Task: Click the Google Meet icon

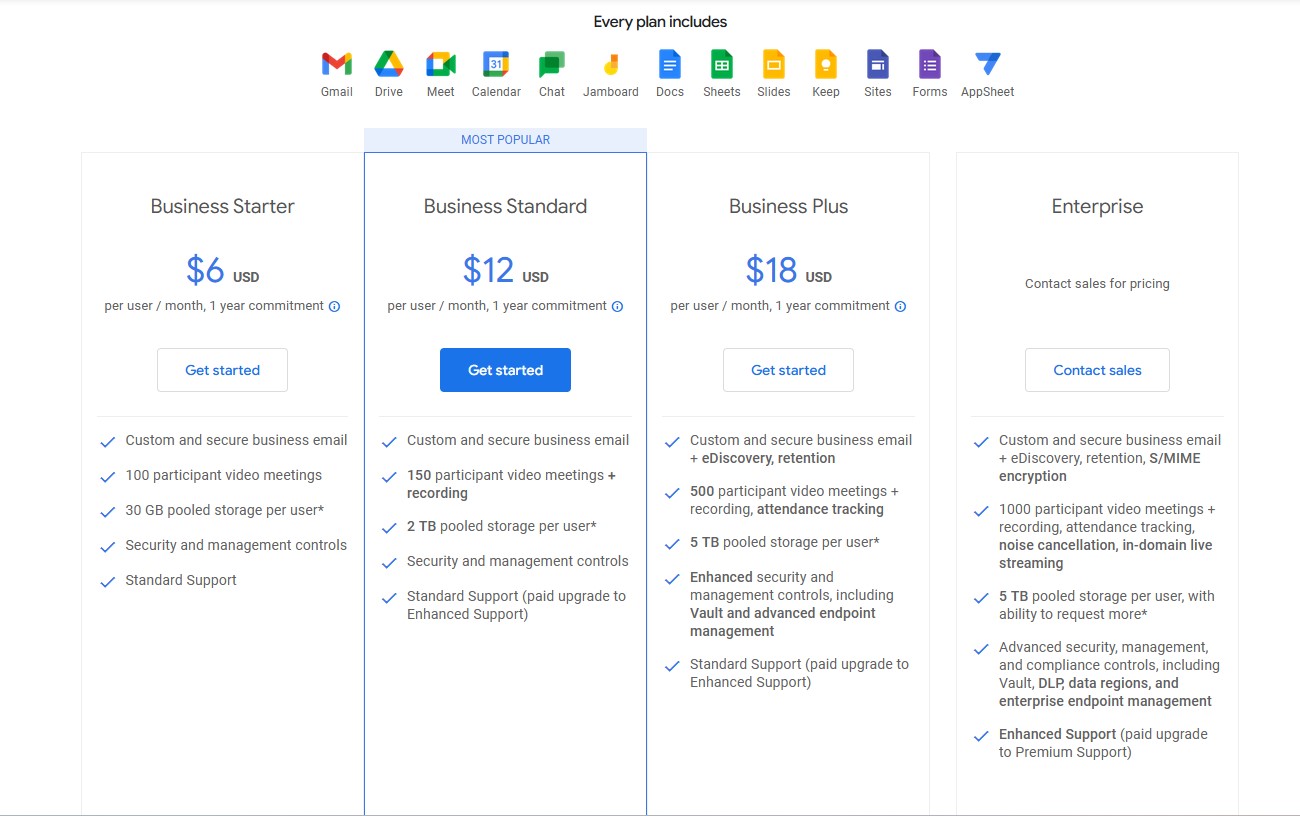Action: [440, 65]
